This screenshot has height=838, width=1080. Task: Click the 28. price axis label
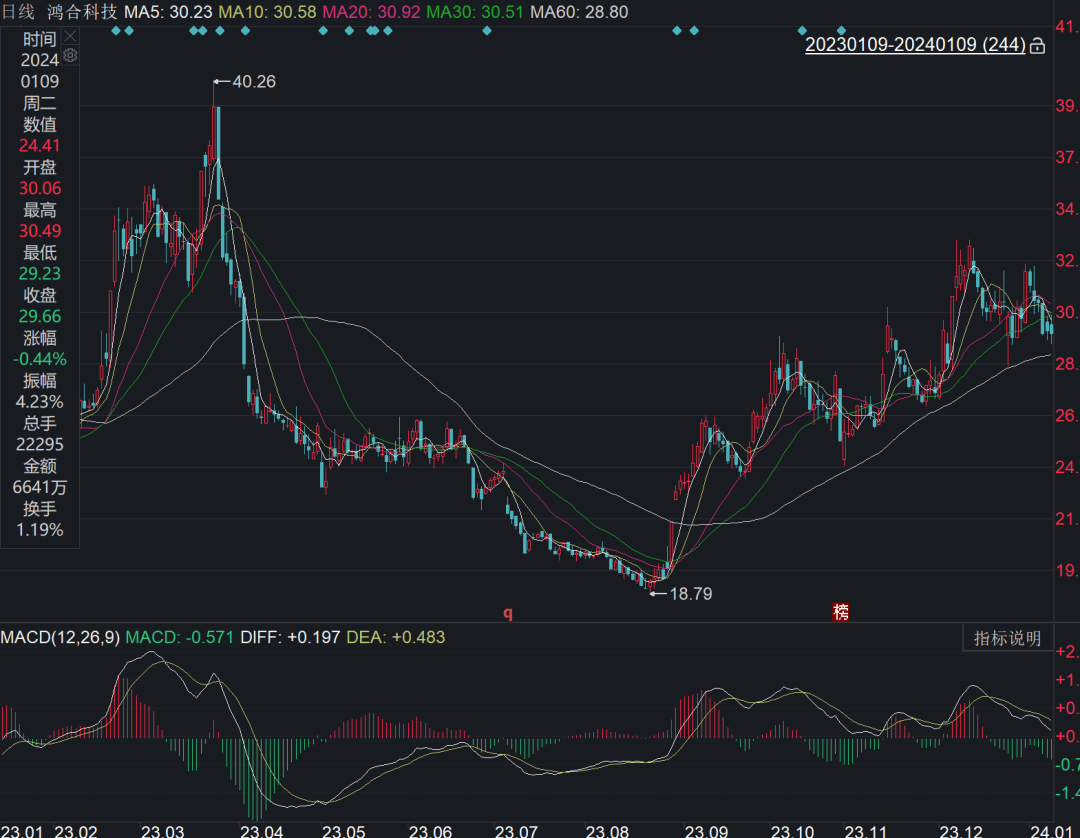click(1067, 364)
